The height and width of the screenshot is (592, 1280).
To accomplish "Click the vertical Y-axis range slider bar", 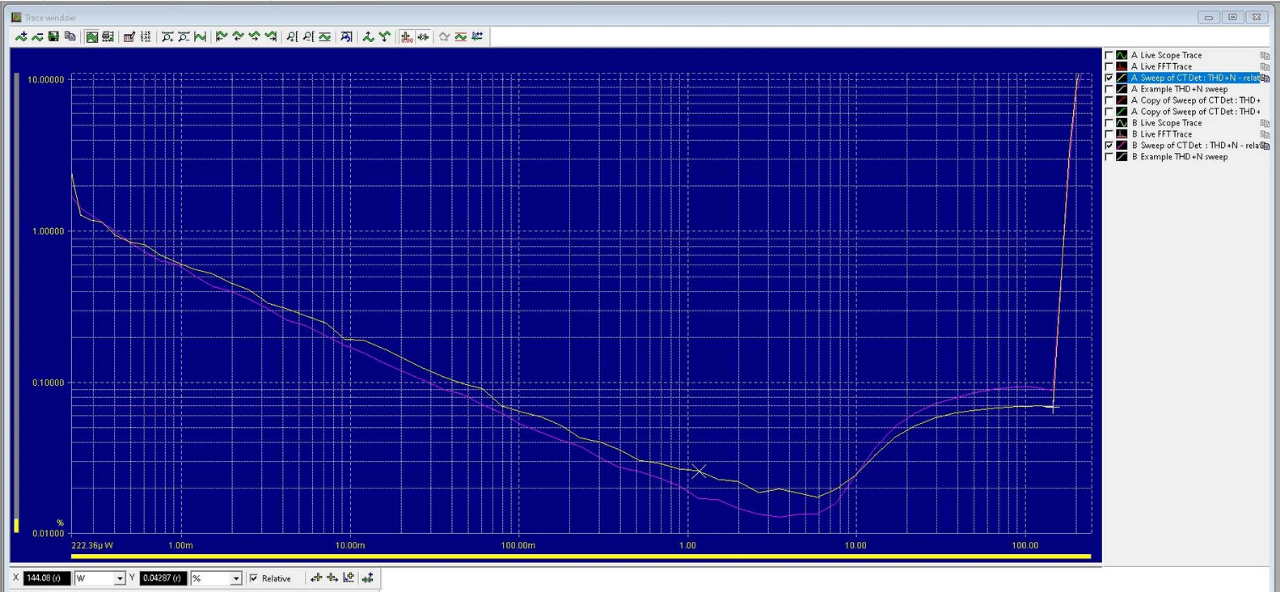I will [16, 304].
